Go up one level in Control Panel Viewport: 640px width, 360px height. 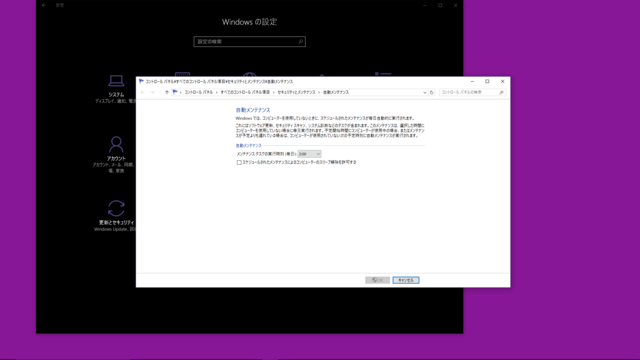(x=167, y=93)
